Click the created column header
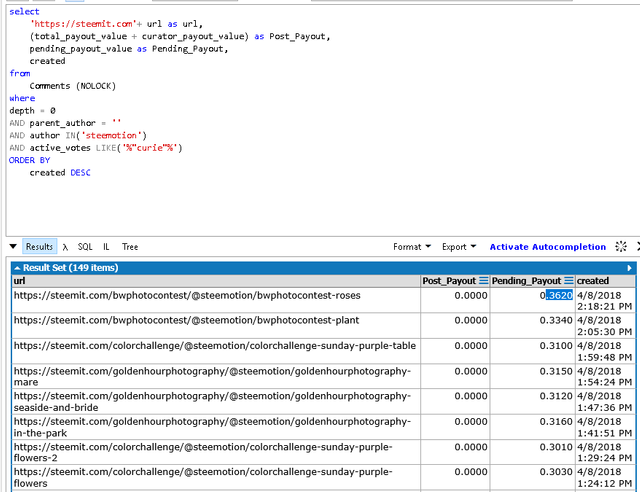Viewport: 640px width, 492px height. [605, 281]
